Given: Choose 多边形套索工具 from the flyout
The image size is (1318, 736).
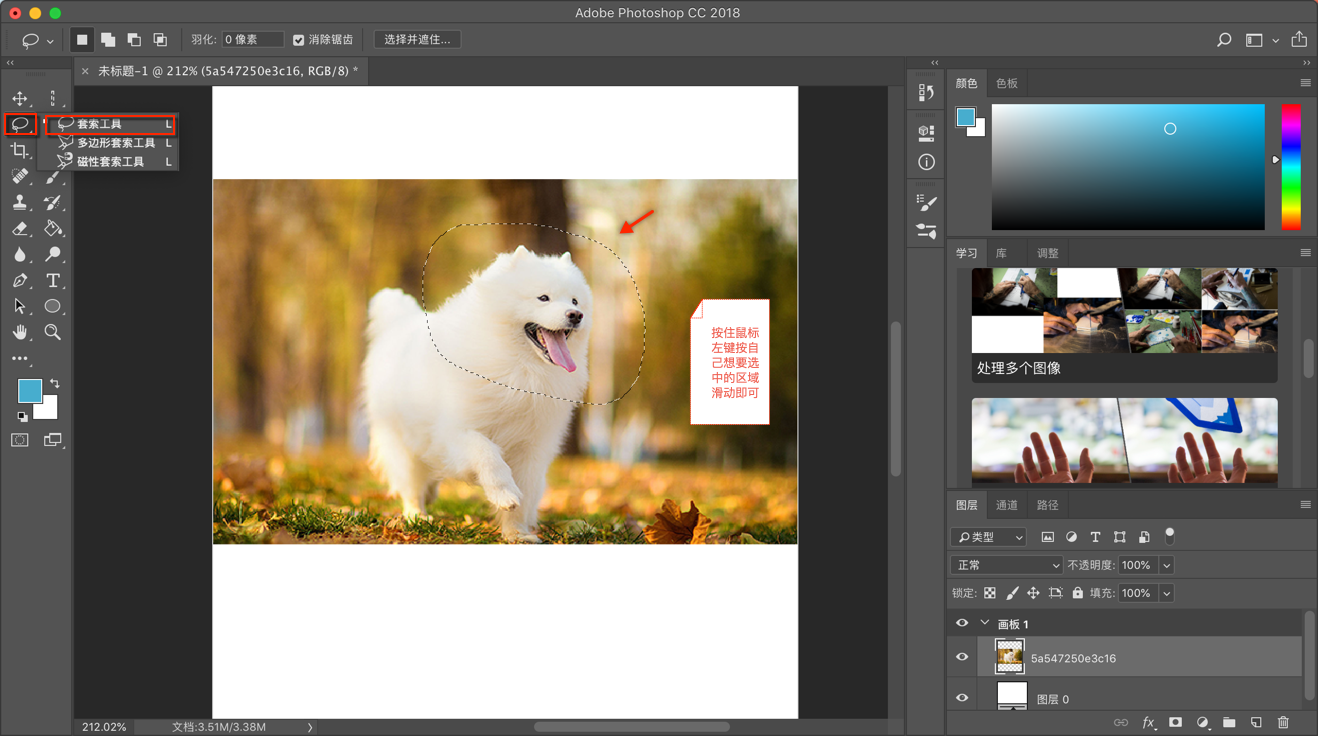Looking at the screenshot, I should point(115,143).
